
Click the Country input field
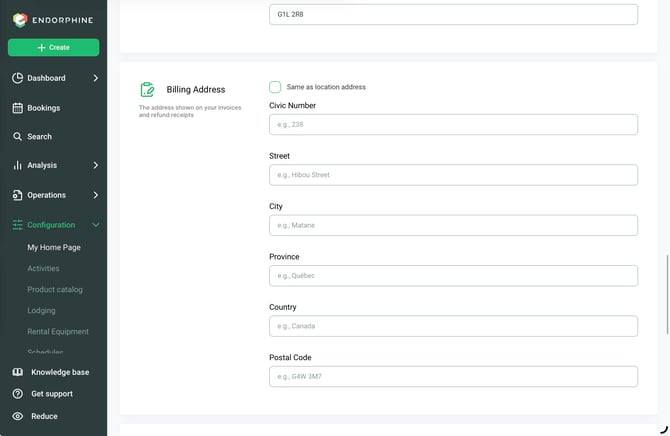453,326
